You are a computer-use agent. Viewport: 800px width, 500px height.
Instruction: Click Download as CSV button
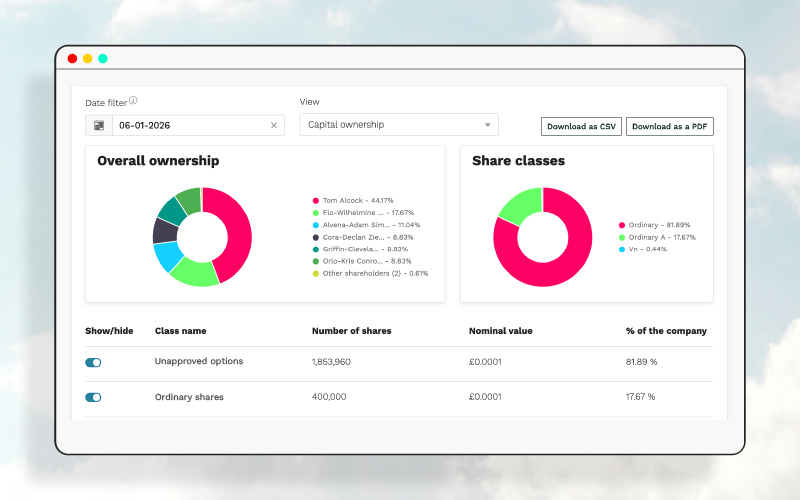(581, 127)
